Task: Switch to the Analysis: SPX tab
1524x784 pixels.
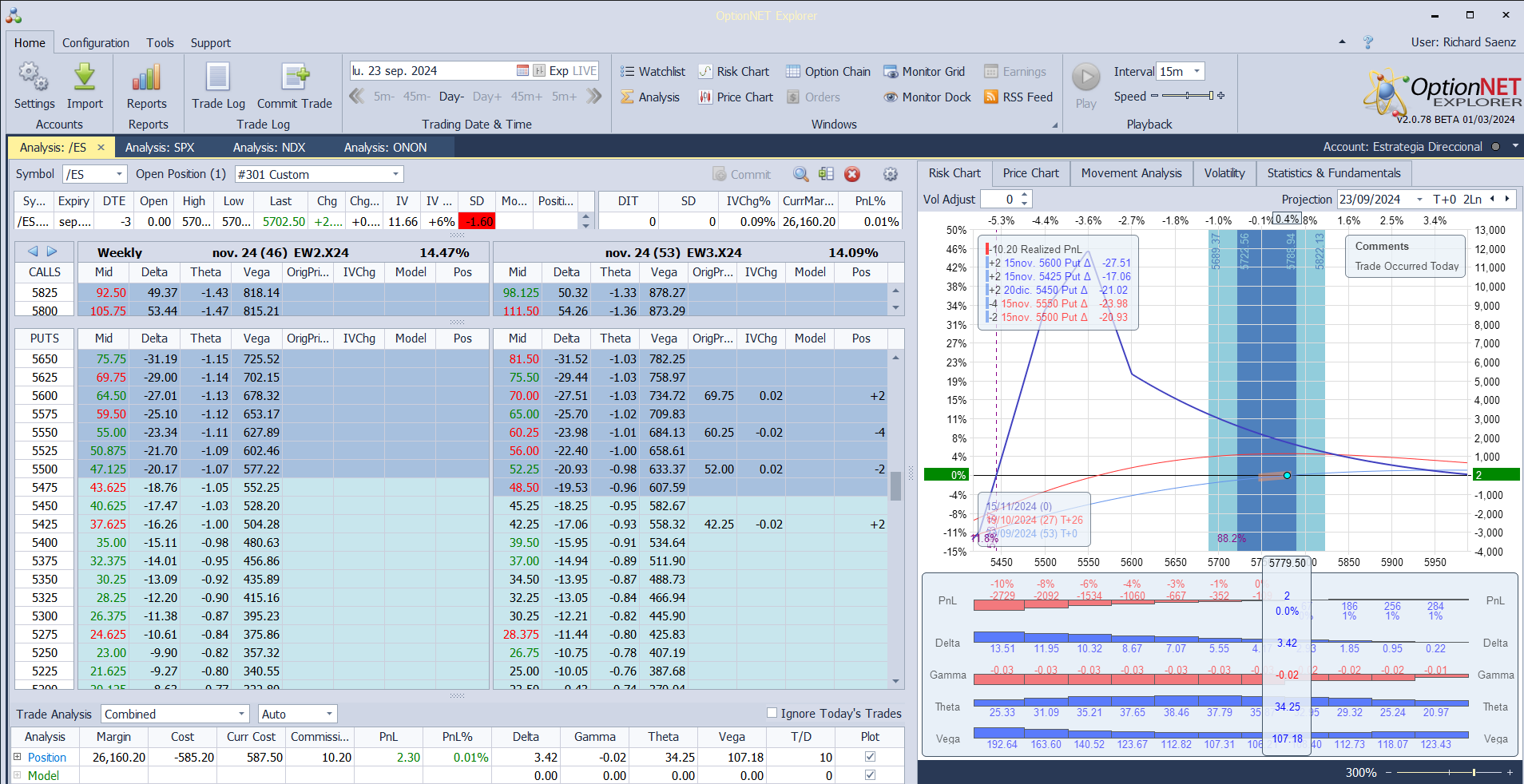Action: pos(160,148)
